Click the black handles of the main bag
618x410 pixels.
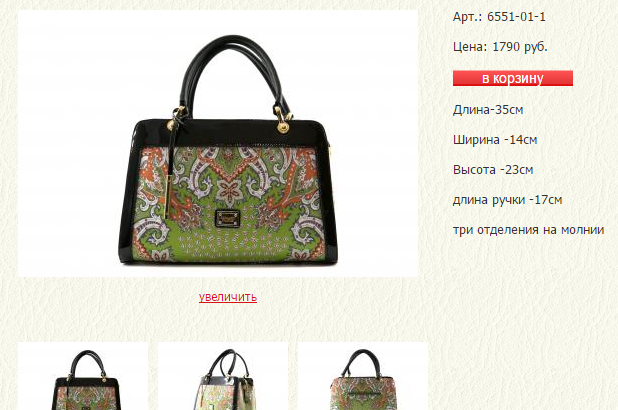[232, 75]
